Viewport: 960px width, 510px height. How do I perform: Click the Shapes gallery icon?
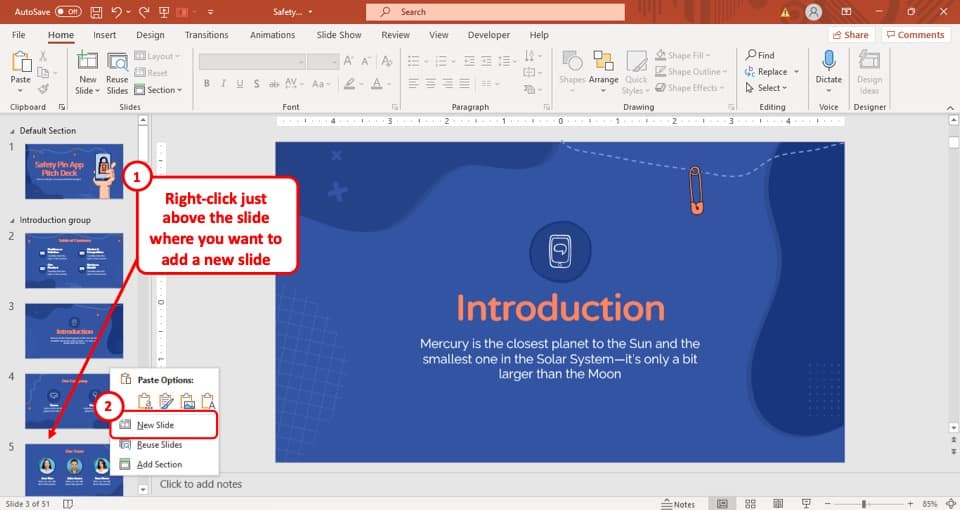[x=572, y=61]
